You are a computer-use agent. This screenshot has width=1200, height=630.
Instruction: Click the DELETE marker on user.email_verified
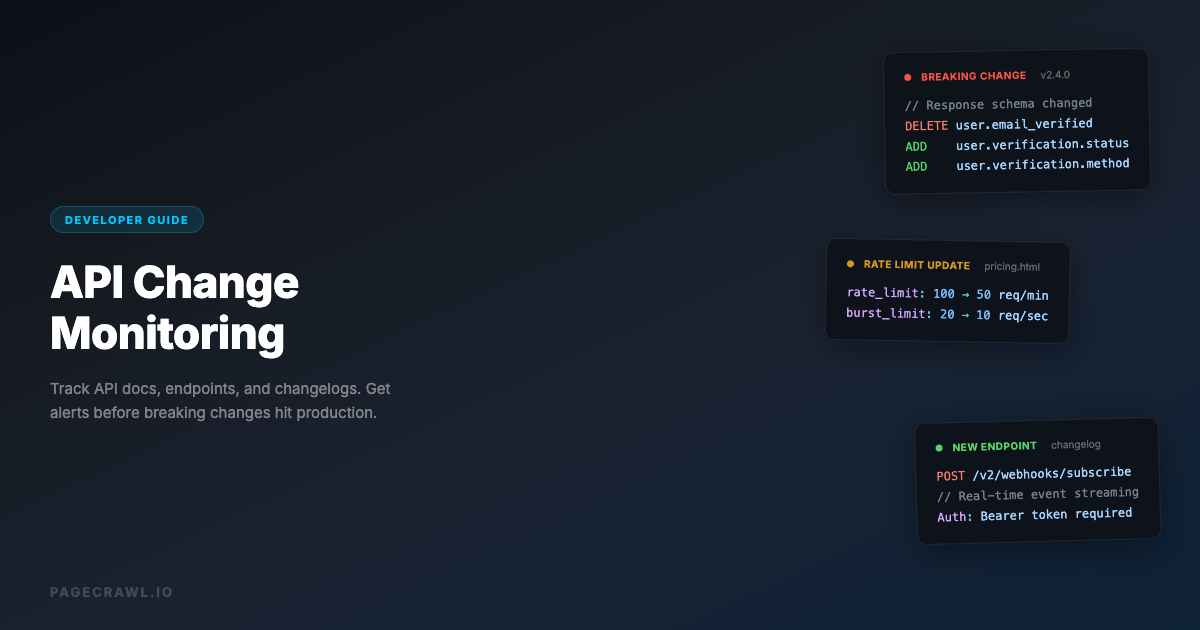926,125
